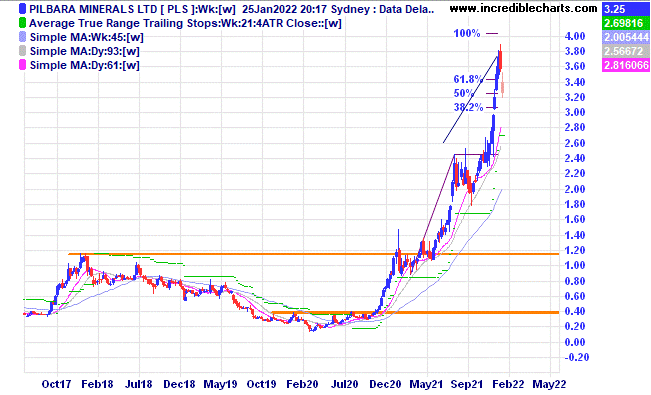Click the 3.00 price axis label
The height and width of the screenshot is (395, 651).
pos(575,112)
